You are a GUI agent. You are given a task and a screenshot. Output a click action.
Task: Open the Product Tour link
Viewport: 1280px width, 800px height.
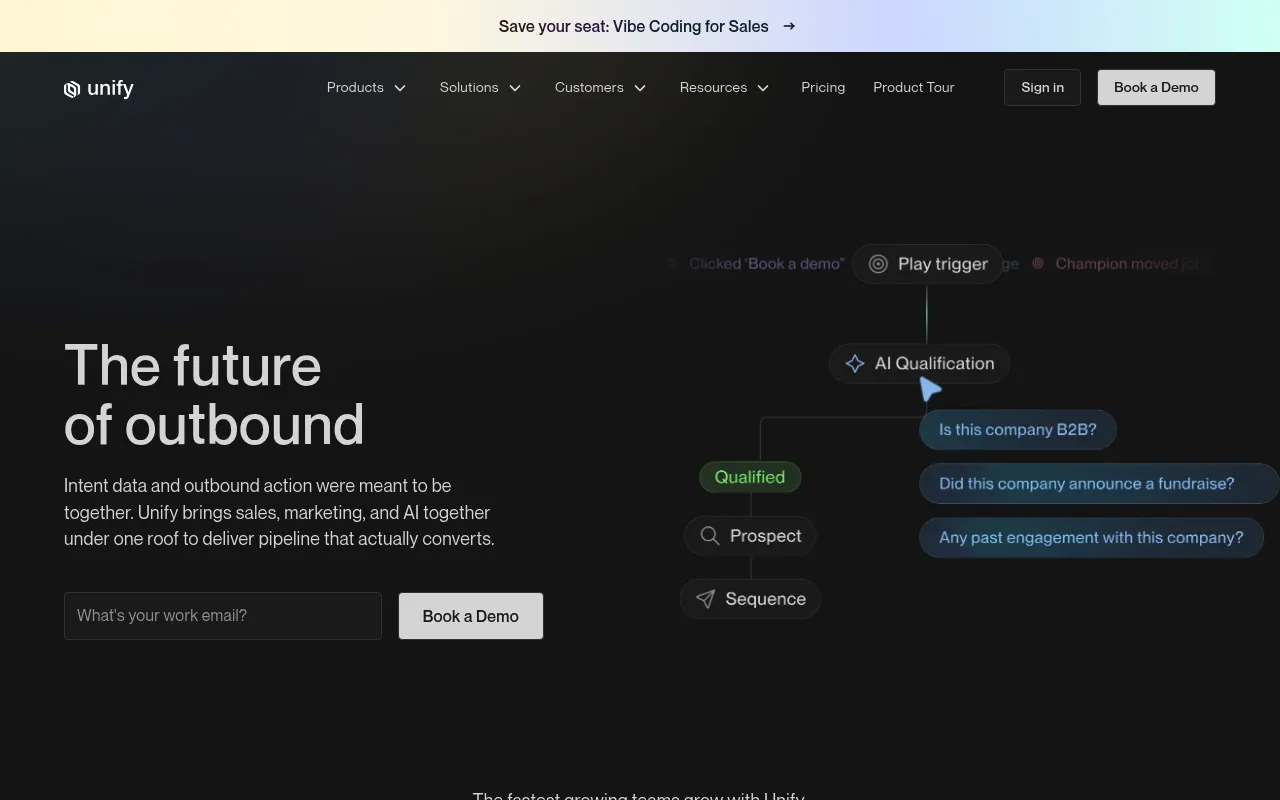914,88
